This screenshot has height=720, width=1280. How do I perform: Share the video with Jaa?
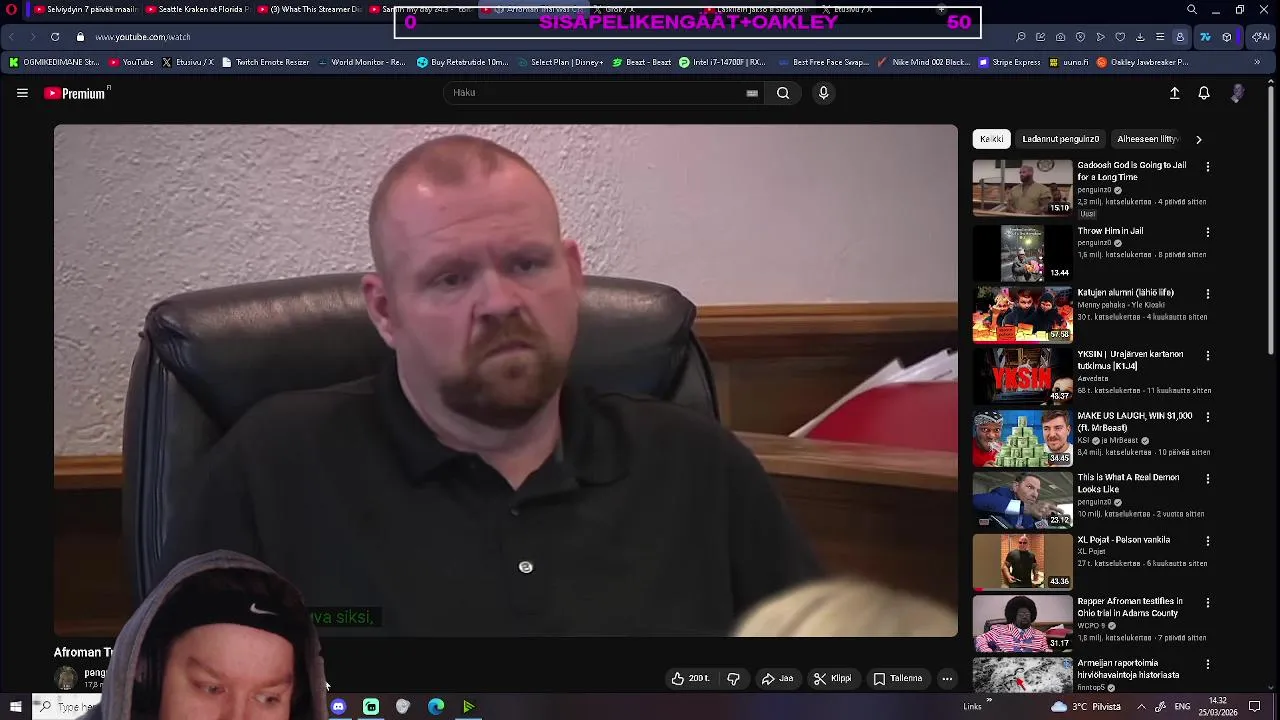(777, 678)
